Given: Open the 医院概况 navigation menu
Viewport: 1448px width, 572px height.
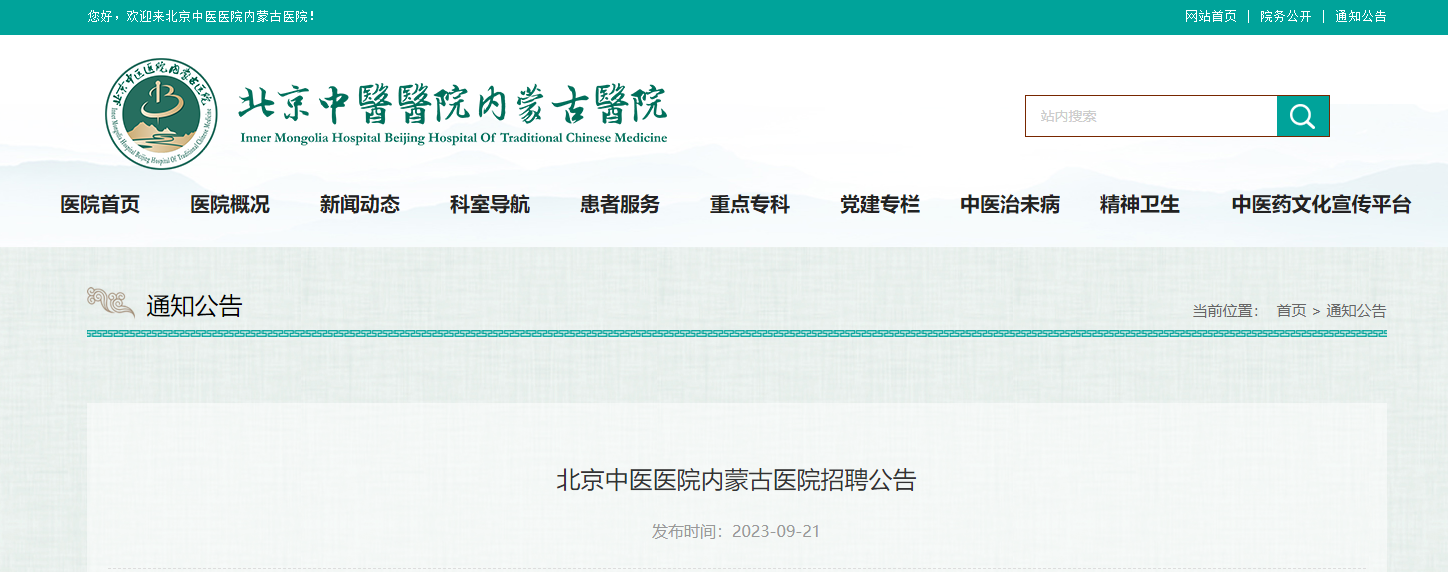Looking at the screenshot, I should (230, 205).
